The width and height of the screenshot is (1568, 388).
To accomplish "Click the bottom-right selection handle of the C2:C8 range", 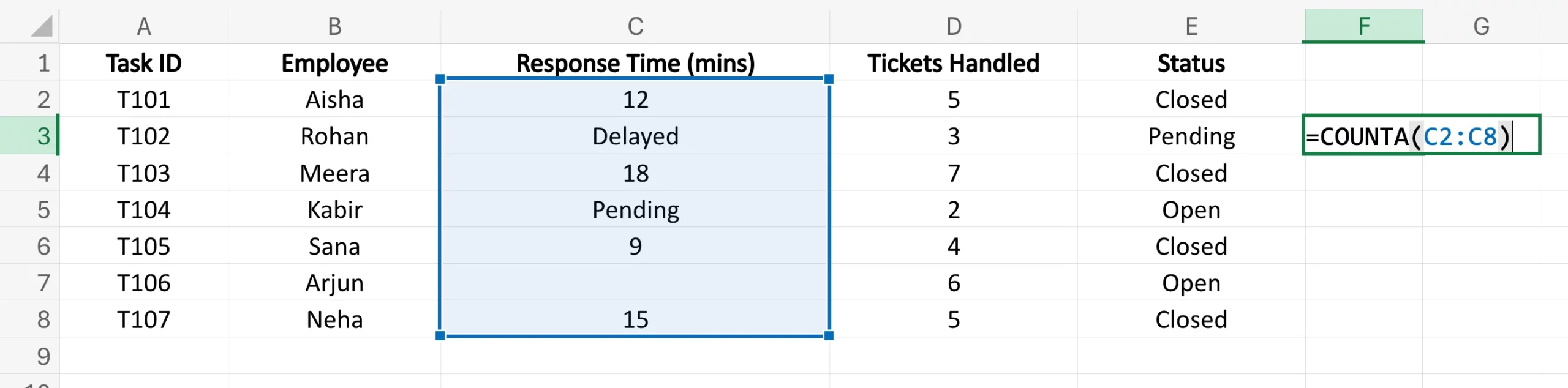I will tap(829, 335).
